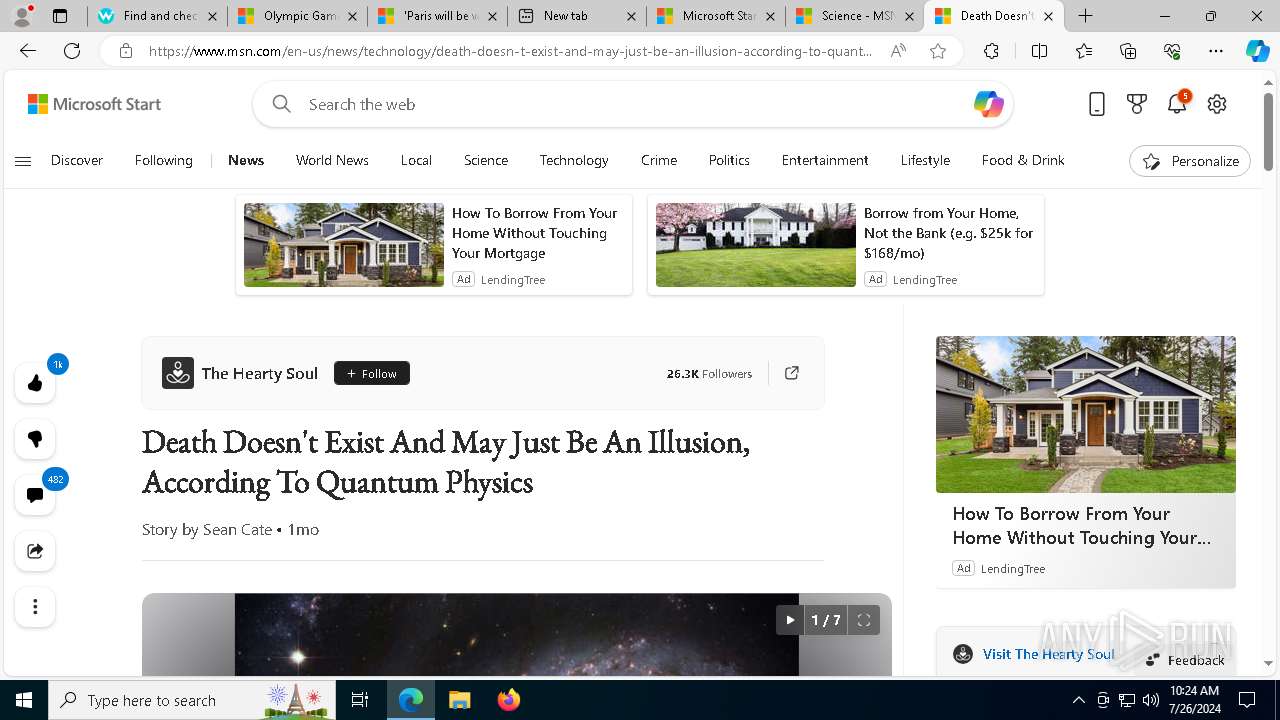
Task: Open Edge profile avatar icon
Action: (22, 15)
